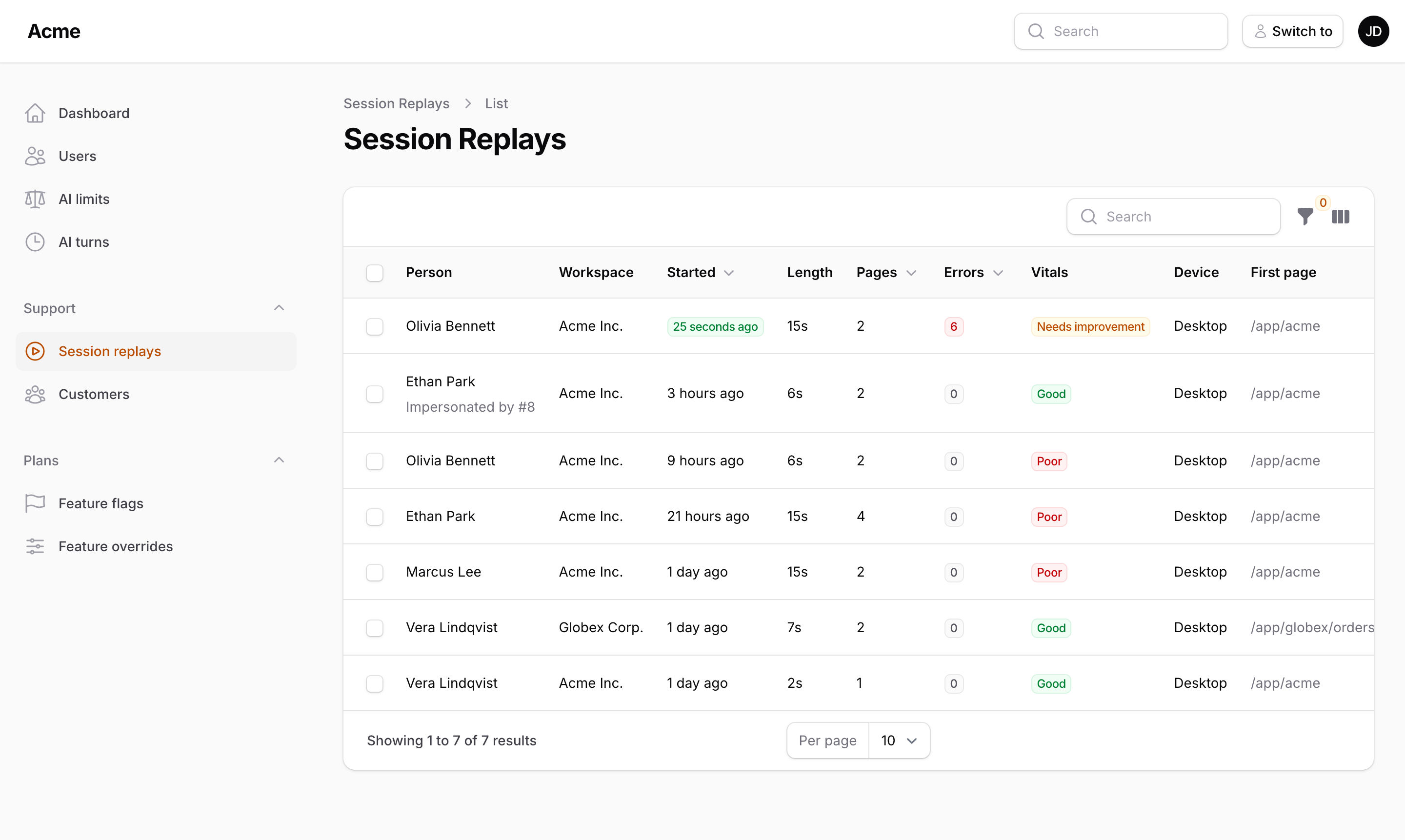The image size is (1405, 840).
Task: Click the Feature flags flag icon
Action: click(x=35, y=504)
